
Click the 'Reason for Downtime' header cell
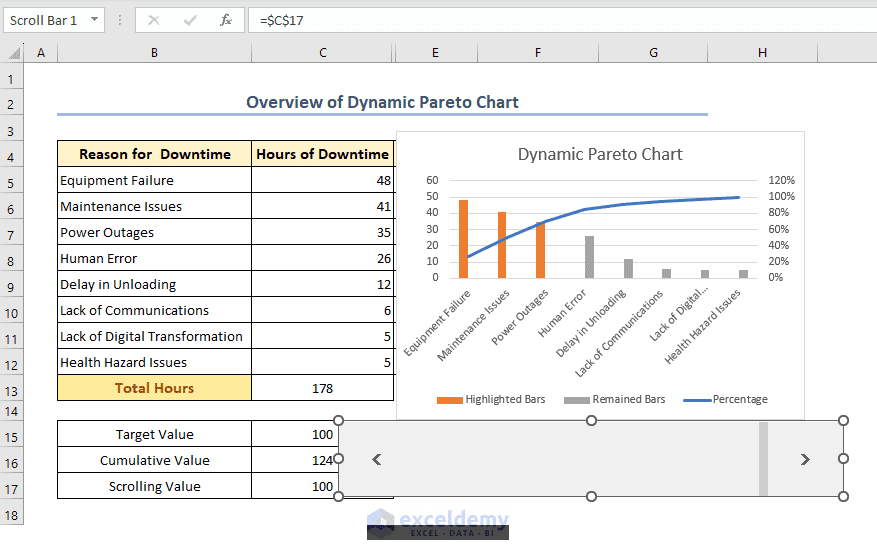click(x=154, y=154)
